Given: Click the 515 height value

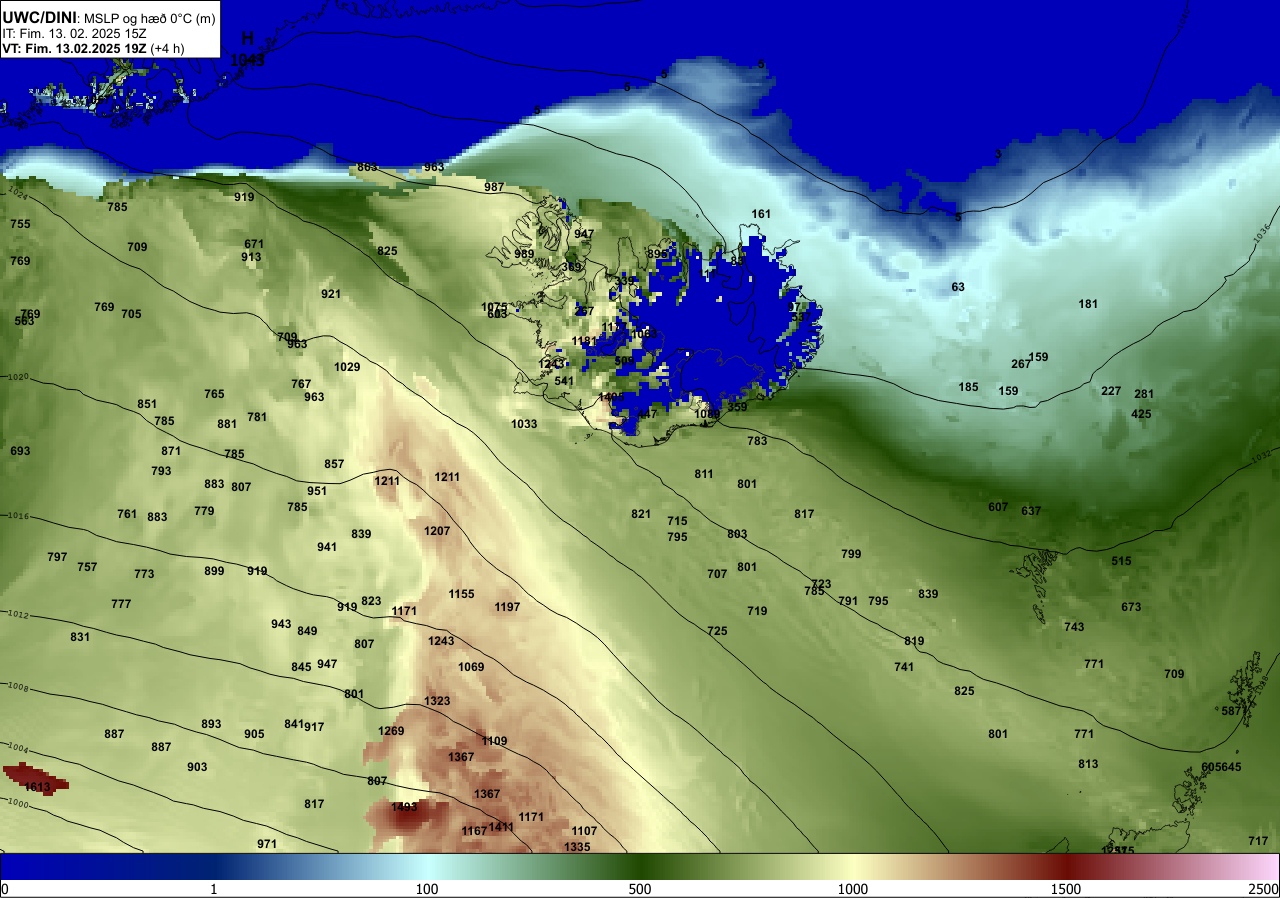Looking at the screenshot, I should coord(1121,561).
